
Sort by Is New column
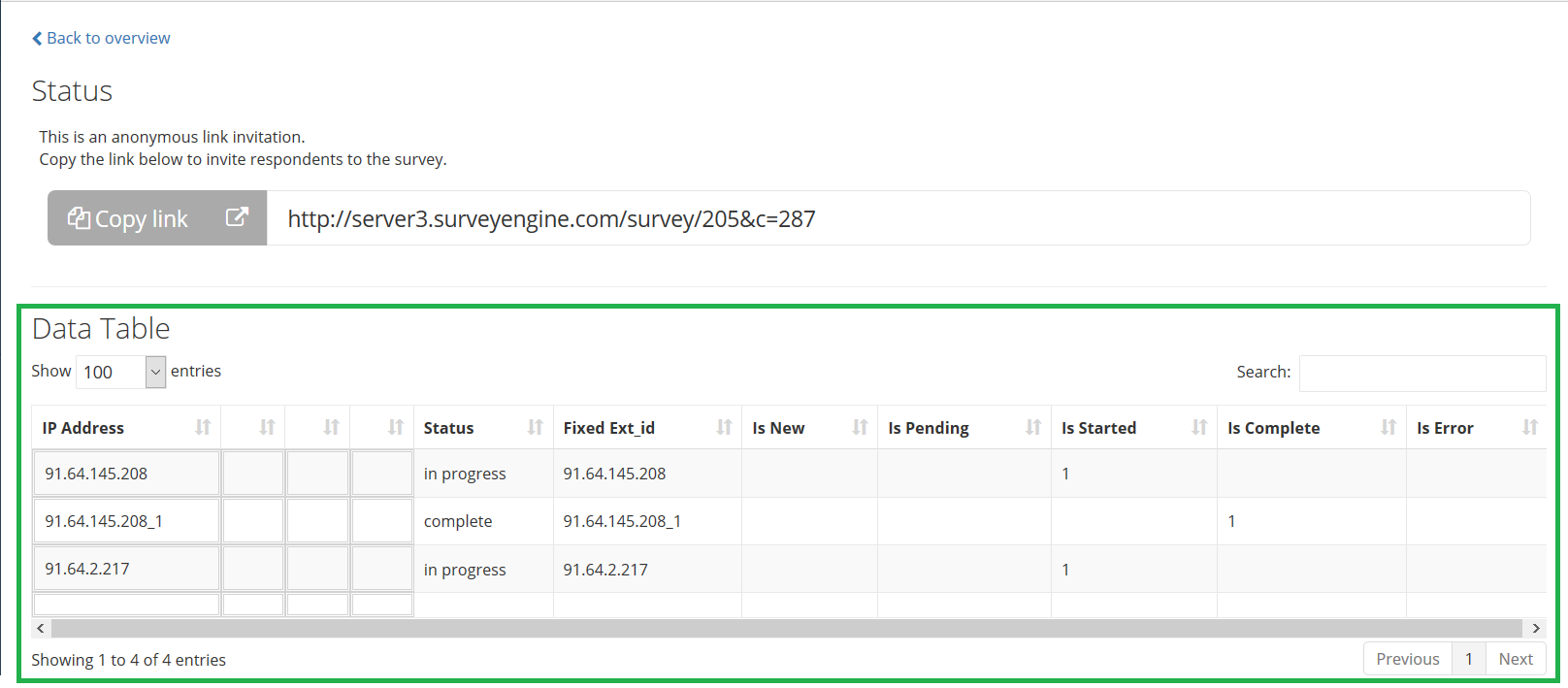point(808,428)
